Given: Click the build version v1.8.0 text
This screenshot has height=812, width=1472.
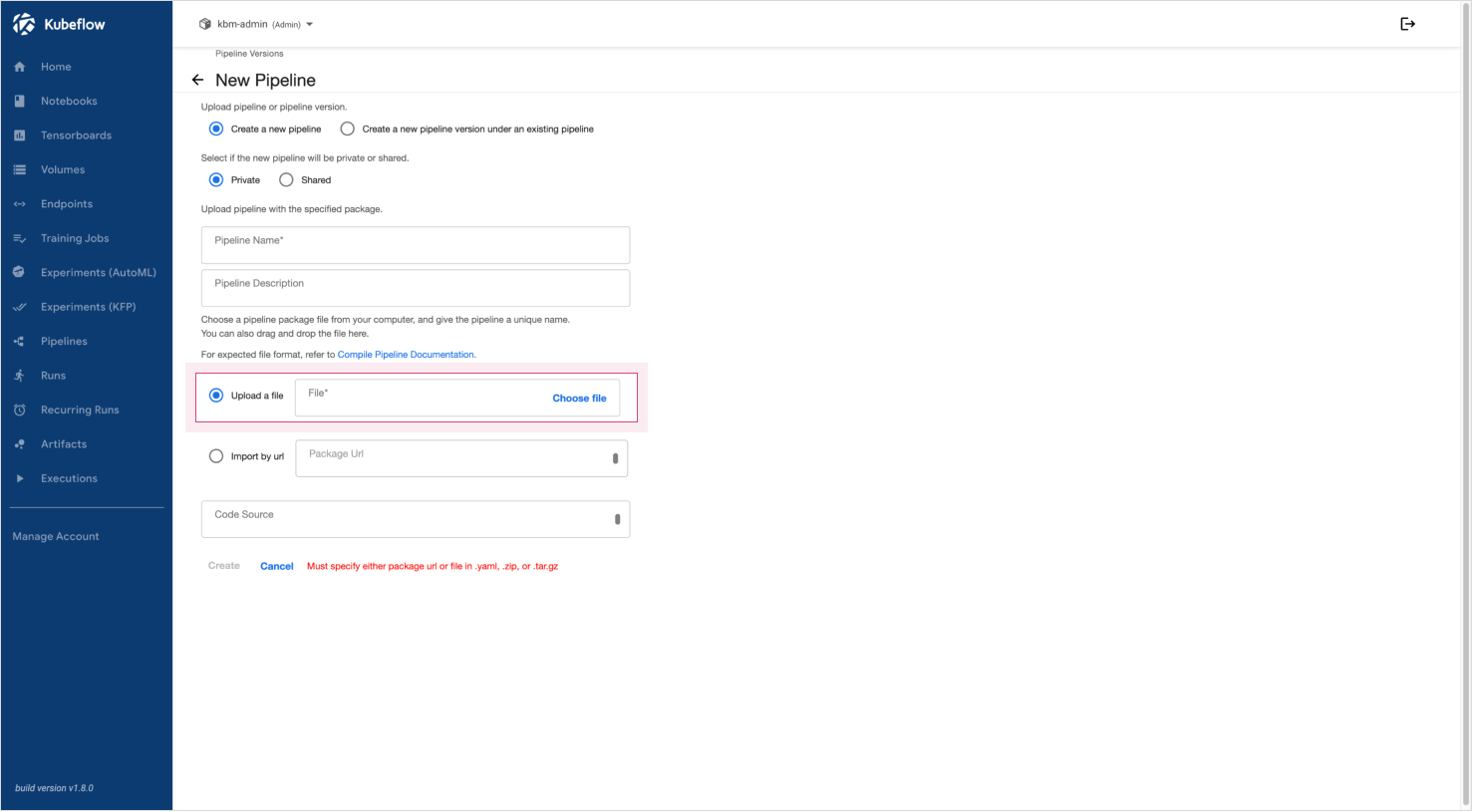Looking at the screenshot, I should (54, 788).
